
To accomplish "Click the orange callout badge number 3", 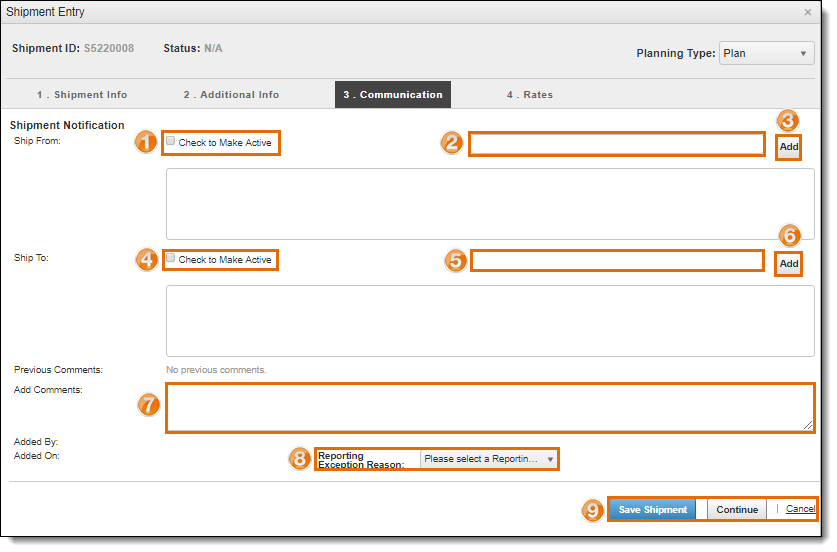I will click(787, 121).
